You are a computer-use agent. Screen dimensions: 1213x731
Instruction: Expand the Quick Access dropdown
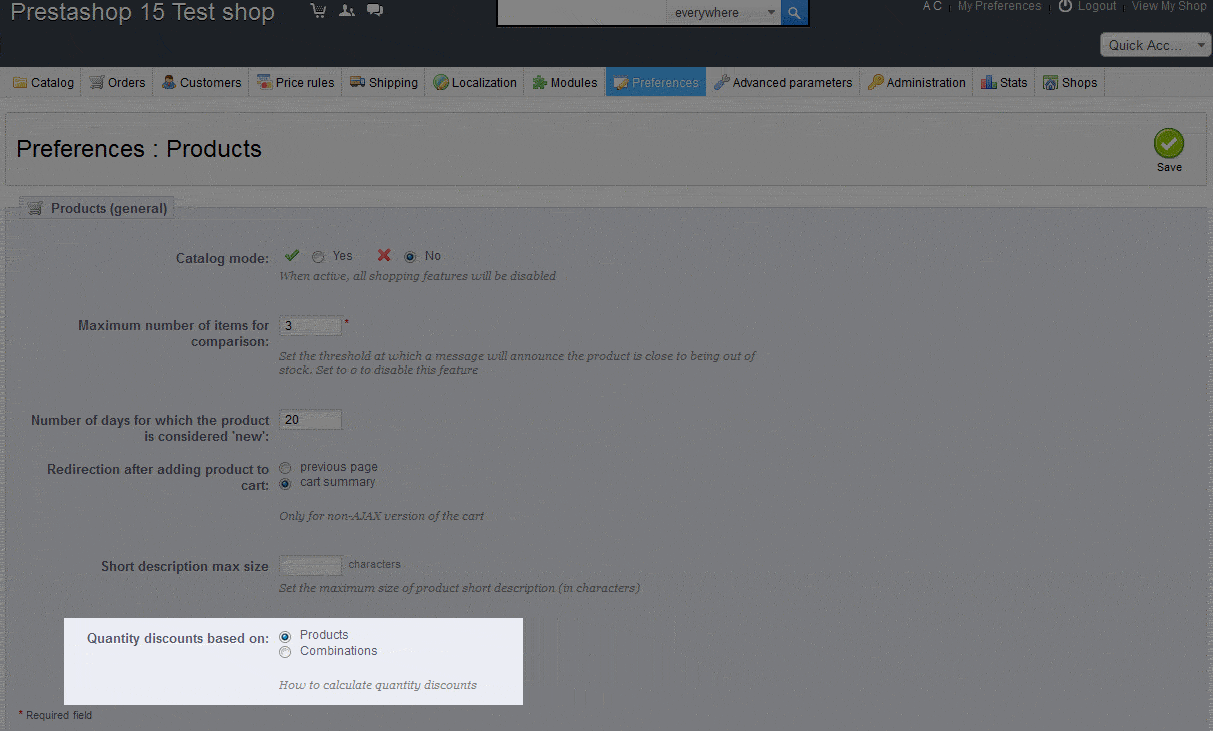tap(1155, 45)
